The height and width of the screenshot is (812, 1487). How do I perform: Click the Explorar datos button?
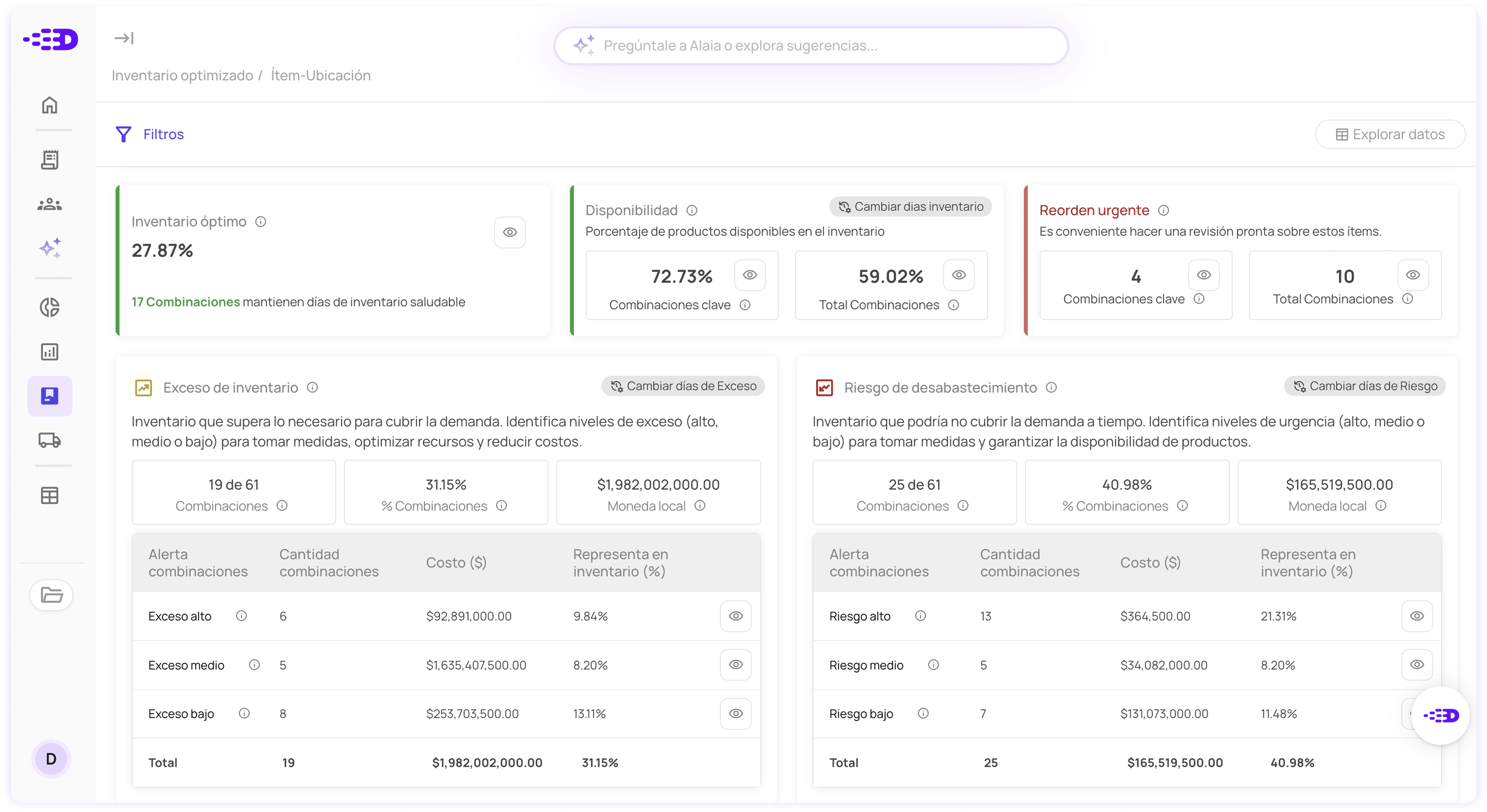coord(1390,134)
